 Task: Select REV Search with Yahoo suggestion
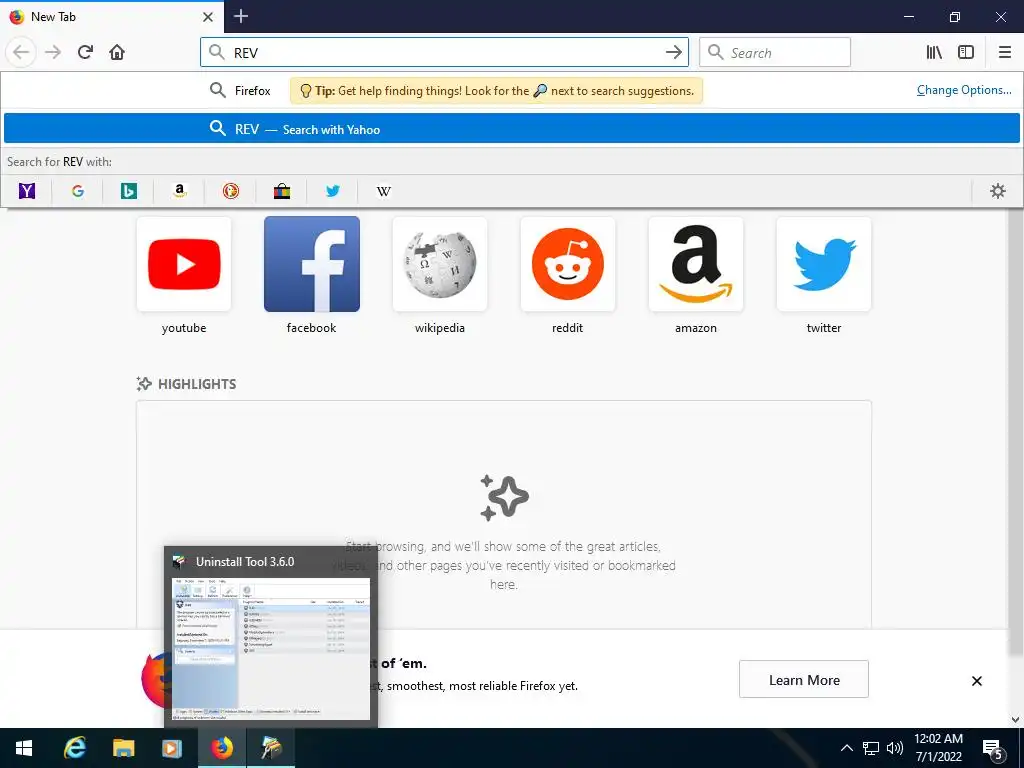pos(512,129)
